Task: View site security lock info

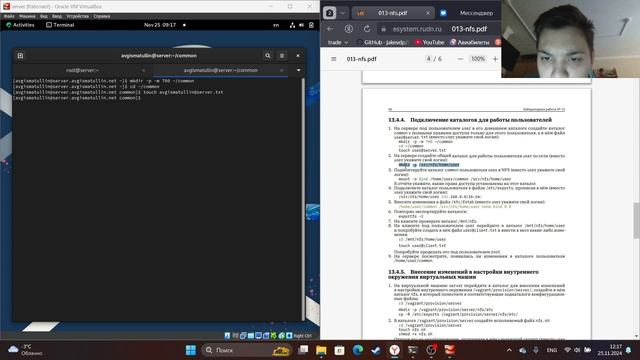Action: (383, 29)
